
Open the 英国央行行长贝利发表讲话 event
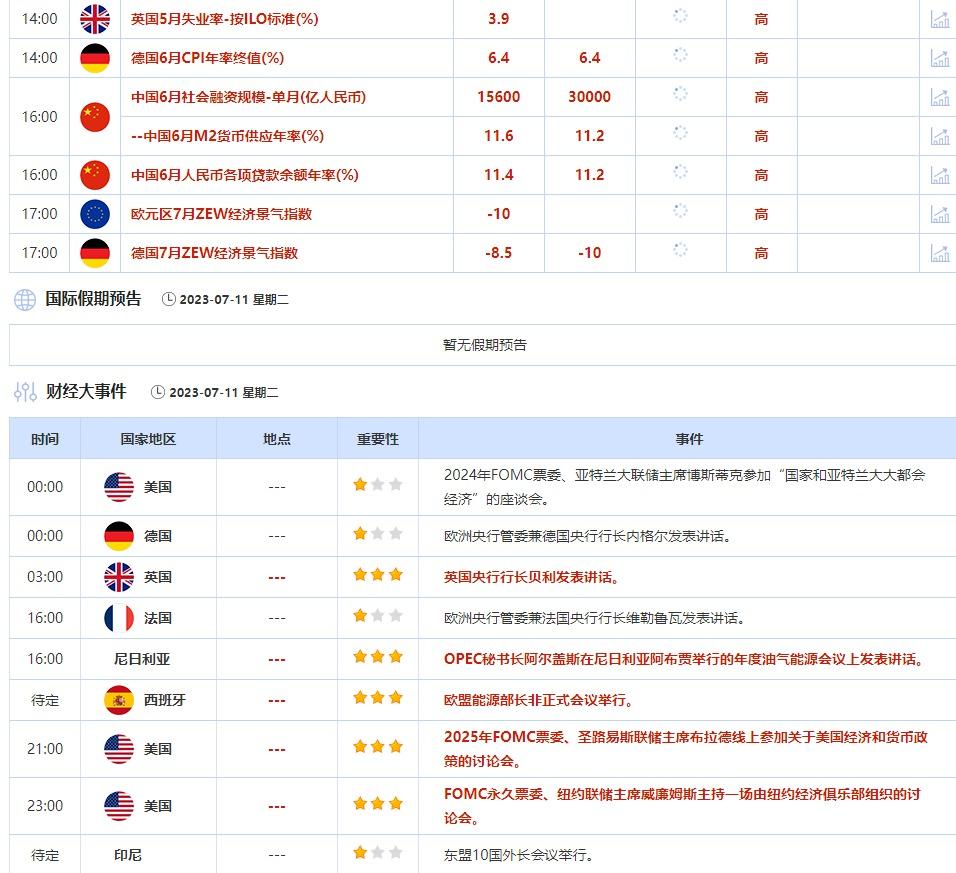pyautogui.click(x=529, y=577)
